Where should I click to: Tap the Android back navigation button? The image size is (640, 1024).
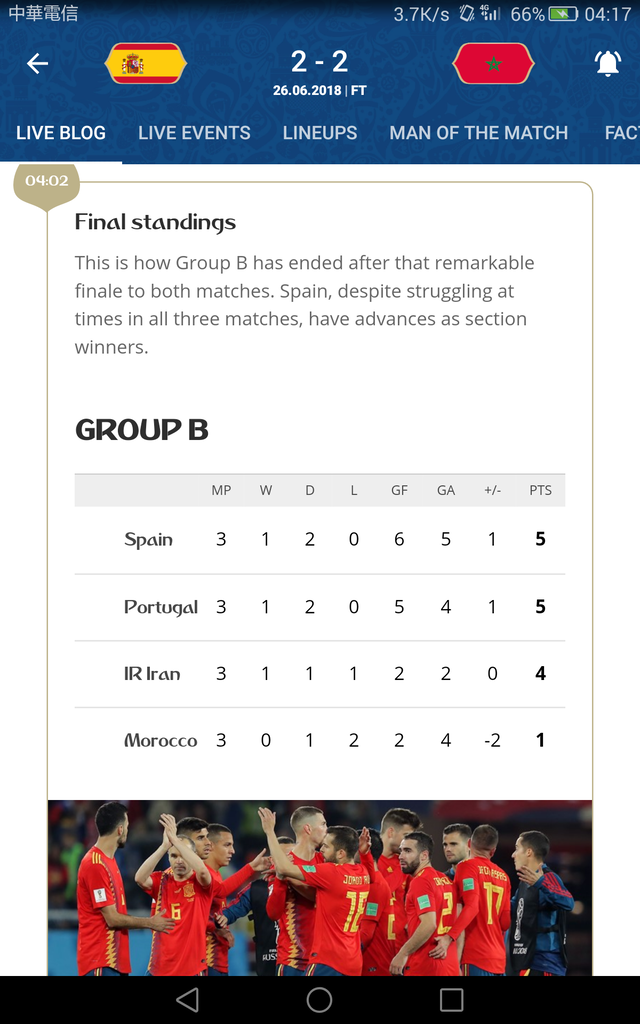click(x=187, y=999)
